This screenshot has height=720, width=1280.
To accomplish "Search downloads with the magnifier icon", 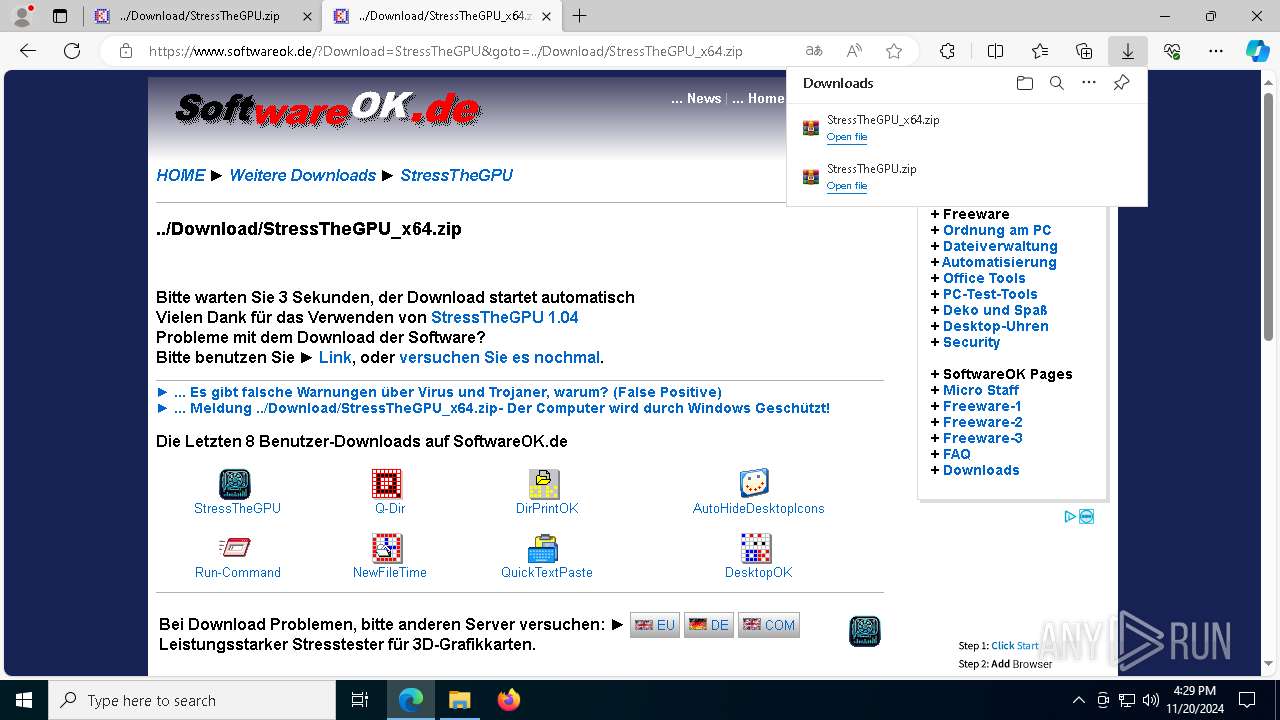I will [1057, 83].
